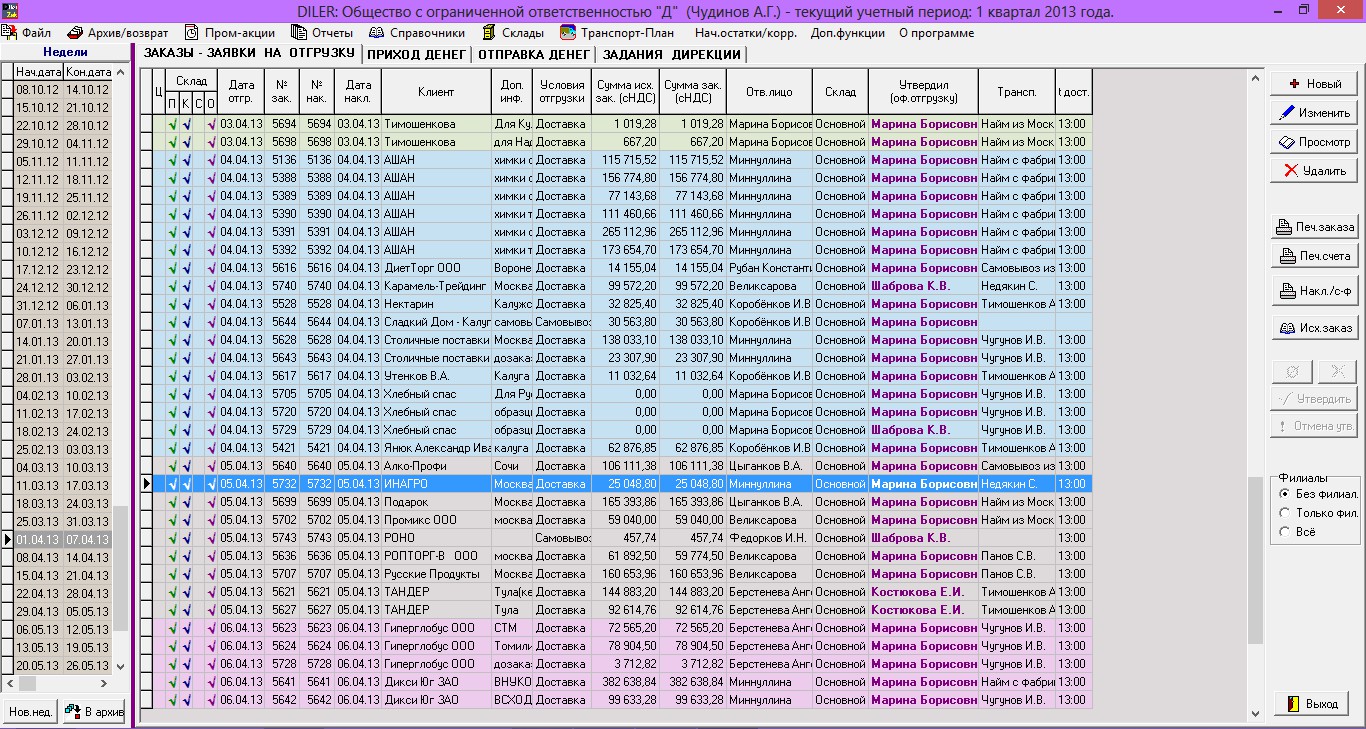Open the О программе menu
Image resolution: width=1366 pixels, height=729 pixels.
click(934, 32)
